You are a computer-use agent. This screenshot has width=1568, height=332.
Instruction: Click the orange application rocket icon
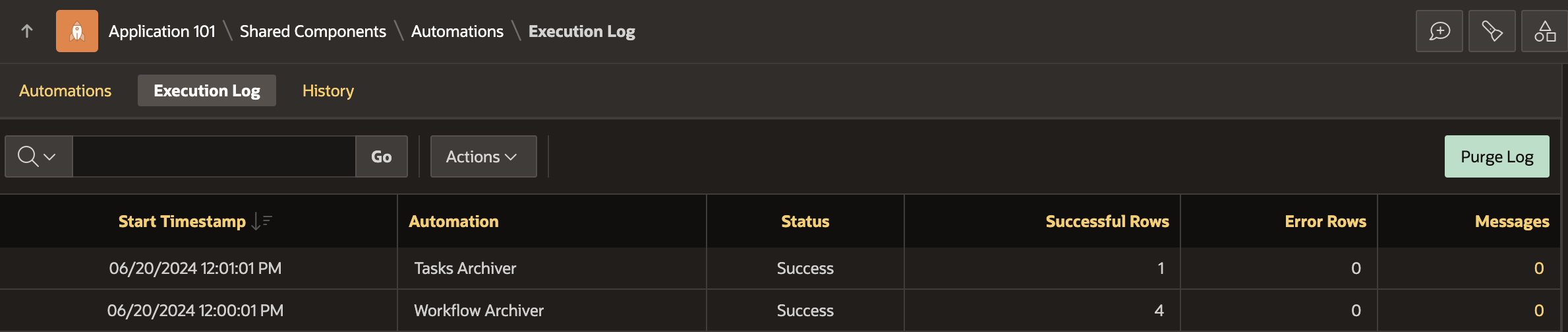[77, 31]
